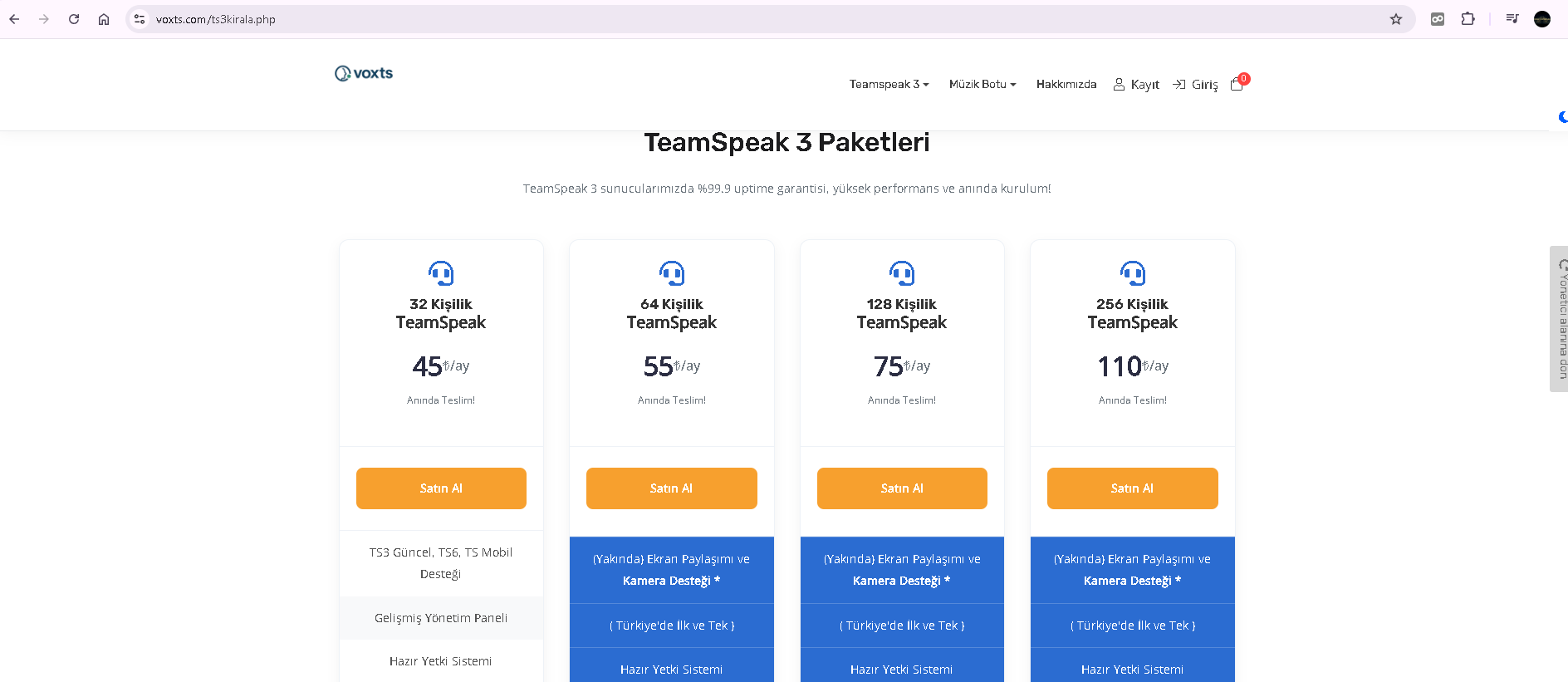Open site information icon in address bar
The width and height of the screenshot is (1568, 682).
[140, 19]
